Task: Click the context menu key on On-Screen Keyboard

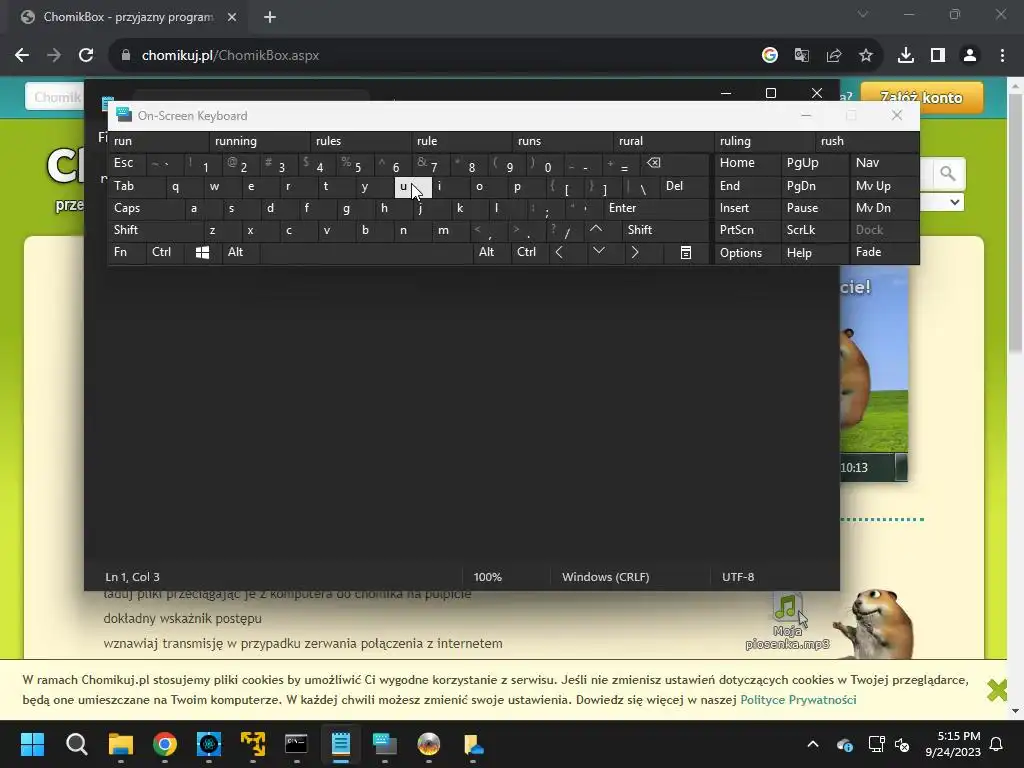Action: point(686,253)
